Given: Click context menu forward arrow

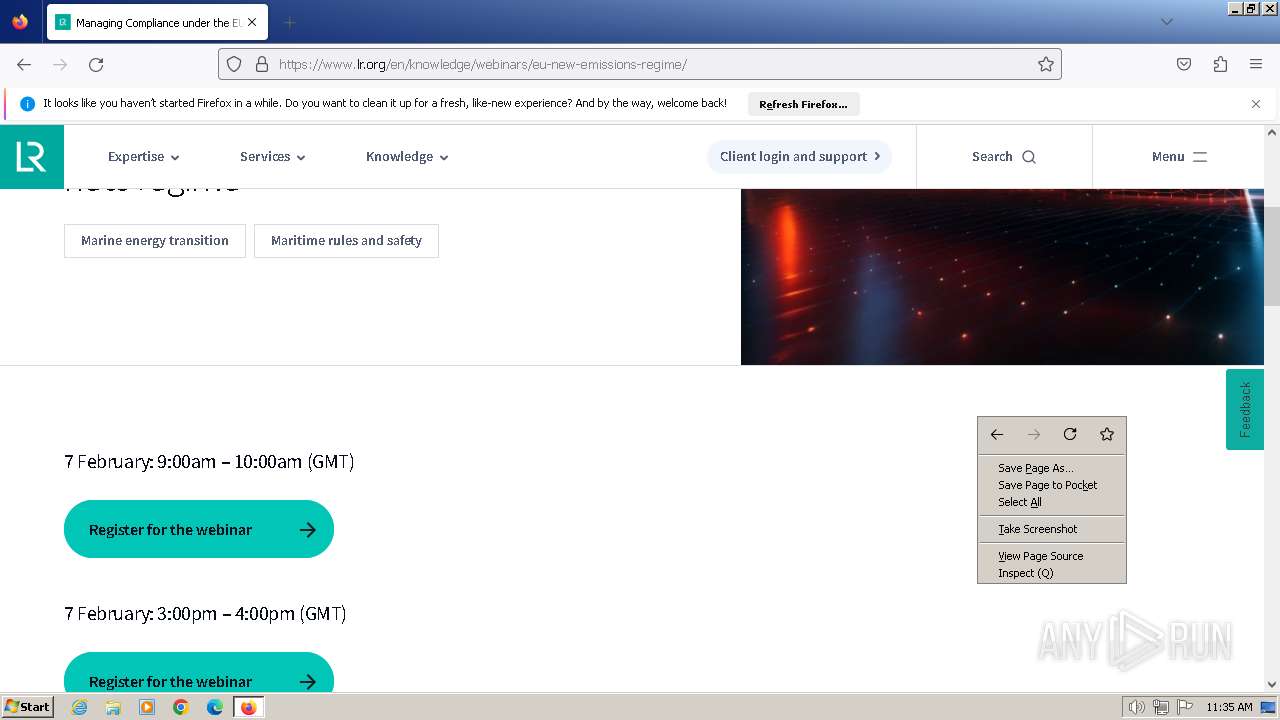Looking at the screenshot, I should pos(1034,434).
